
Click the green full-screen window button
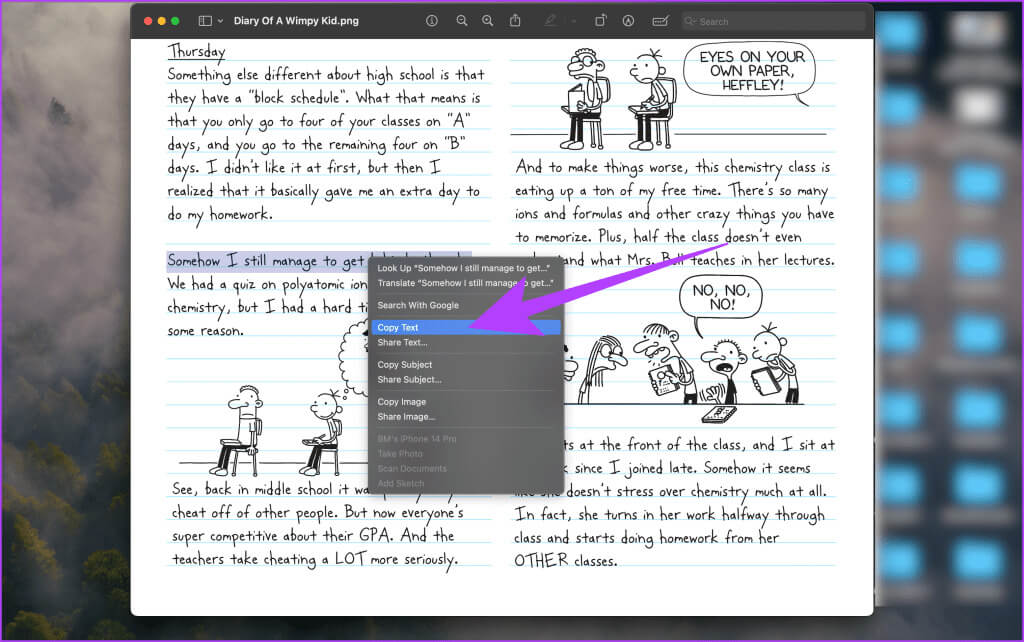(175, 21)
